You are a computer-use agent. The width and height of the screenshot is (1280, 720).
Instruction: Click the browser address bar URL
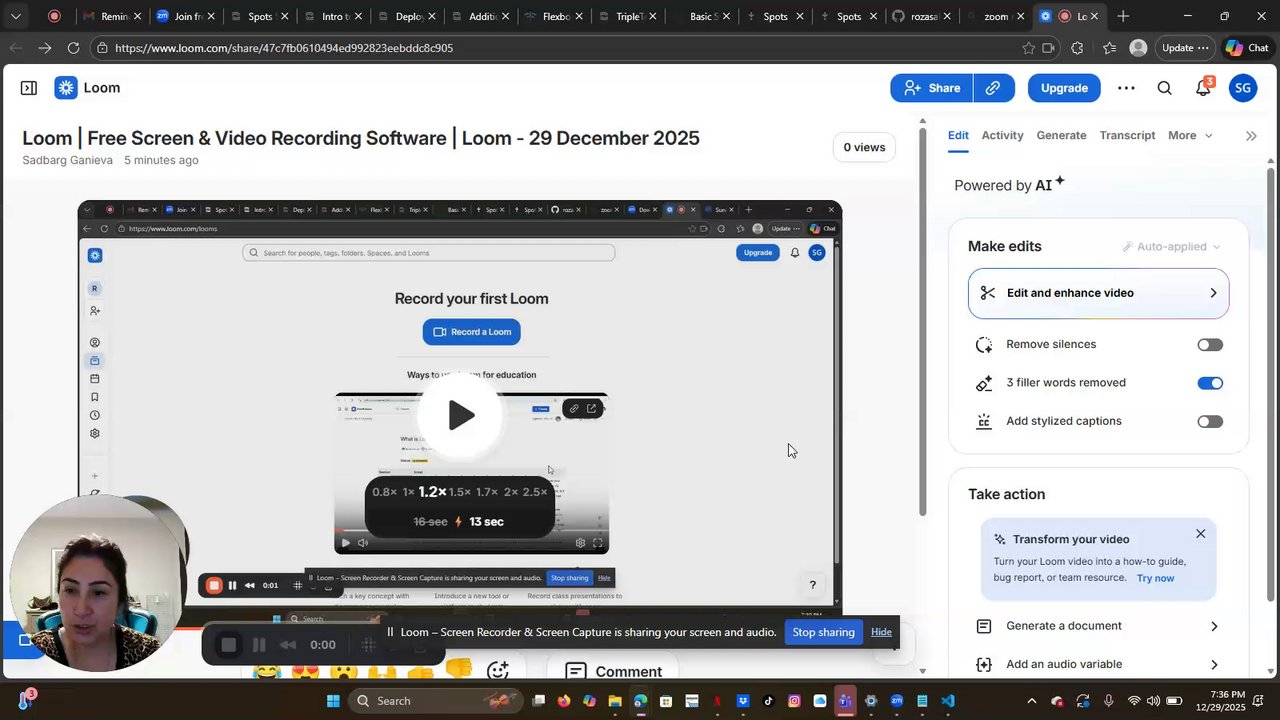click(x=284, y=47)
